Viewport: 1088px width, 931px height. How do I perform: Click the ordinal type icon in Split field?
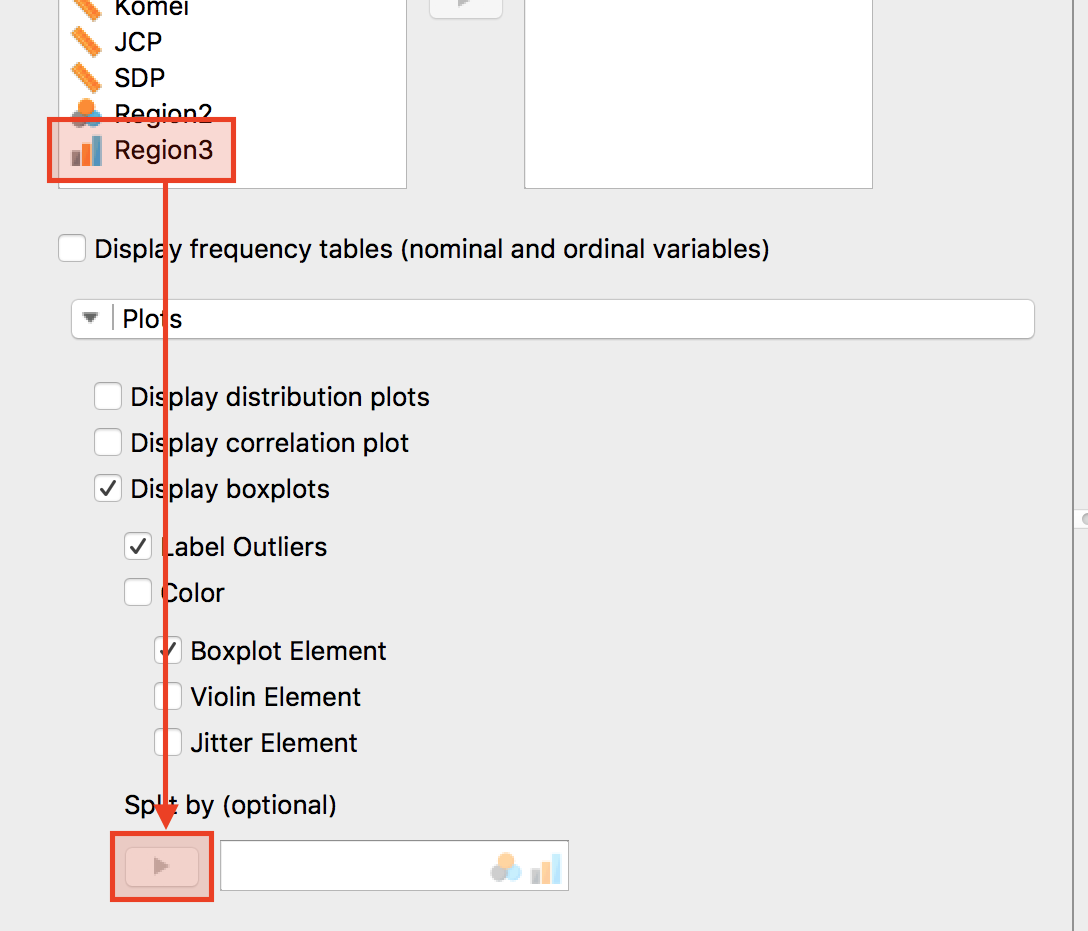(x=546, y=869)
